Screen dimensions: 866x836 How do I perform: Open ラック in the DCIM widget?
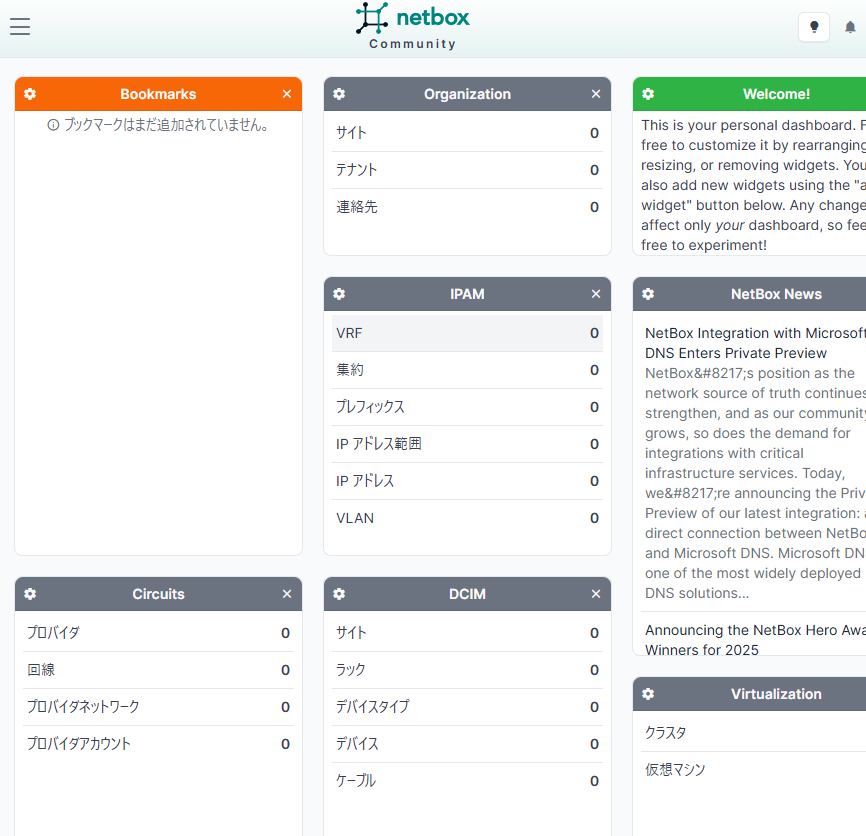[x=467, y=670]
